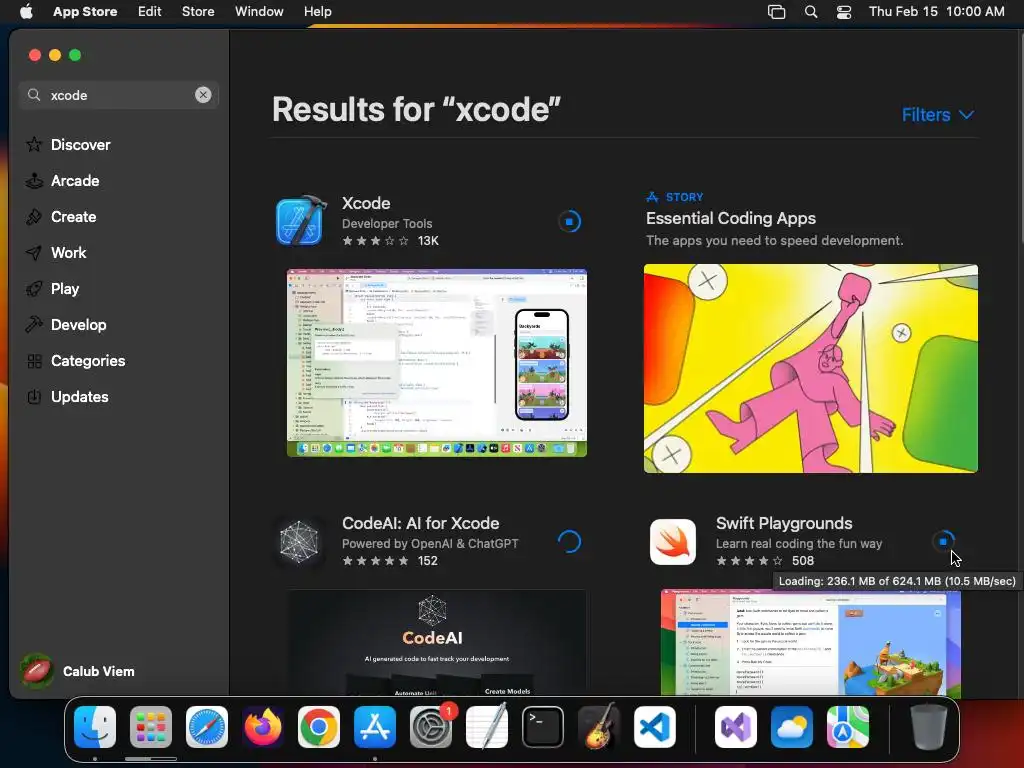
Task: Click the date and time in the menu bar
Action: (936, 11)
